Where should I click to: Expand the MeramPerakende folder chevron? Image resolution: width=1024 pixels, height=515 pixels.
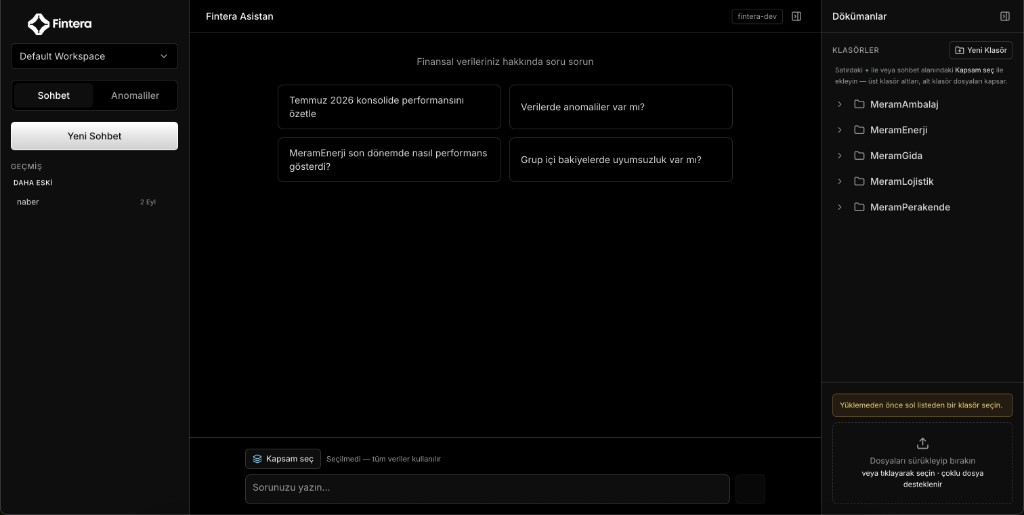click(840, 207)
